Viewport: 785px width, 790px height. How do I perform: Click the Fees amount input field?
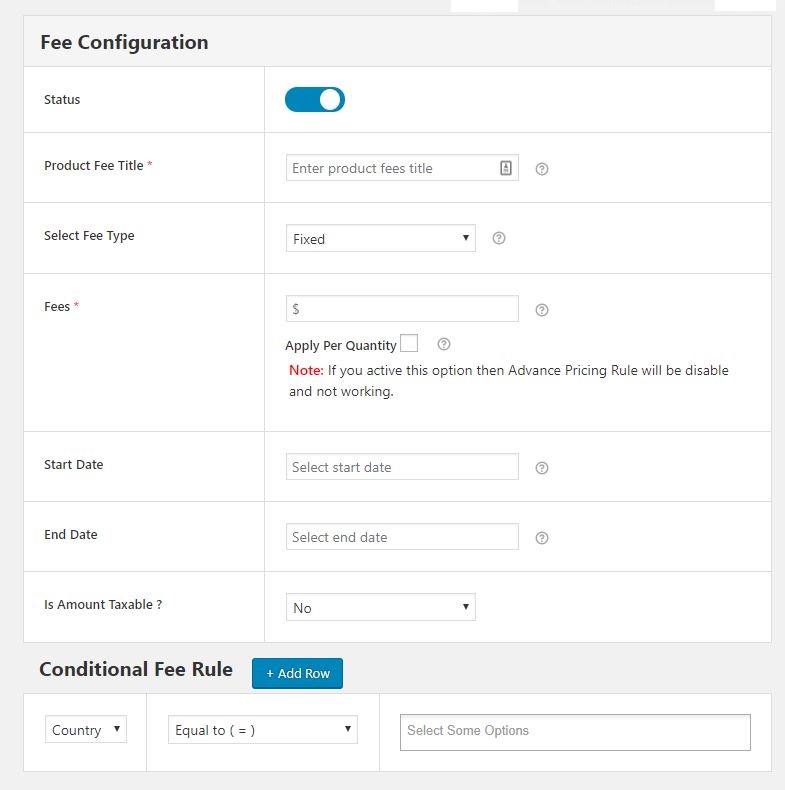tap(402, 308)
